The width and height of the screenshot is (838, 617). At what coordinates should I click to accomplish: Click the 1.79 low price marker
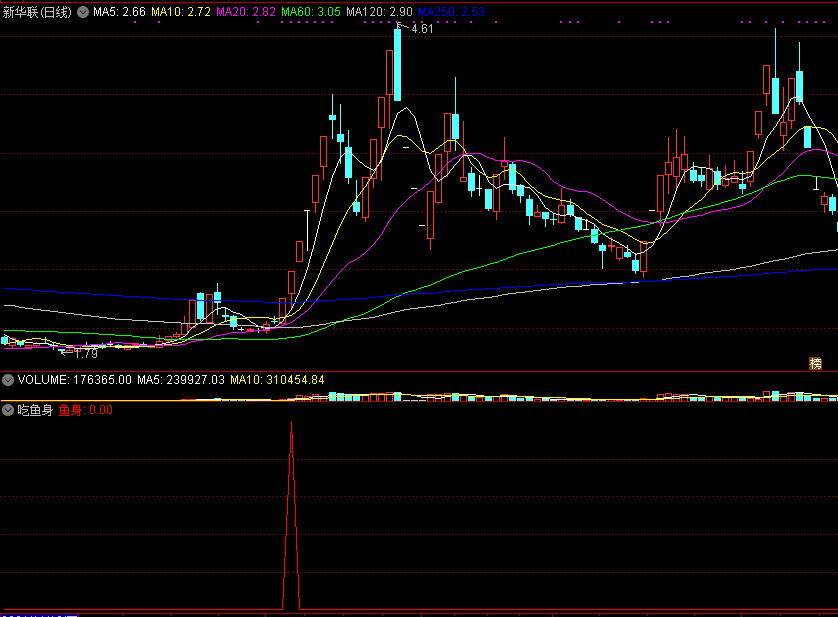86,353
